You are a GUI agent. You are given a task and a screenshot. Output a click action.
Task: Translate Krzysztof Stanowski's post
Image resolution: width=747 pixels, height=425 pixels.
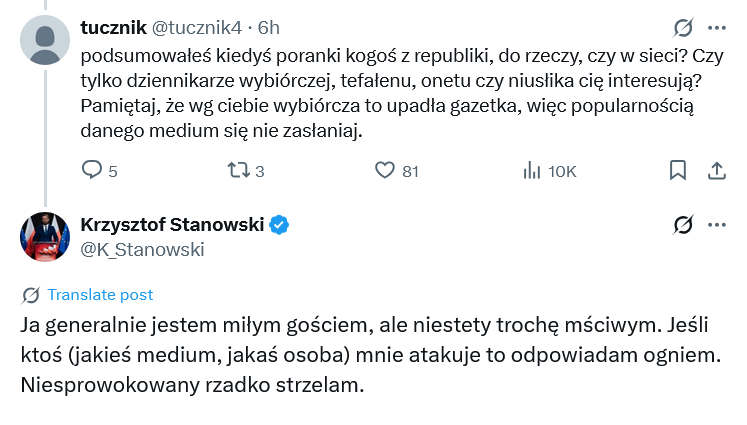point(100,294)
